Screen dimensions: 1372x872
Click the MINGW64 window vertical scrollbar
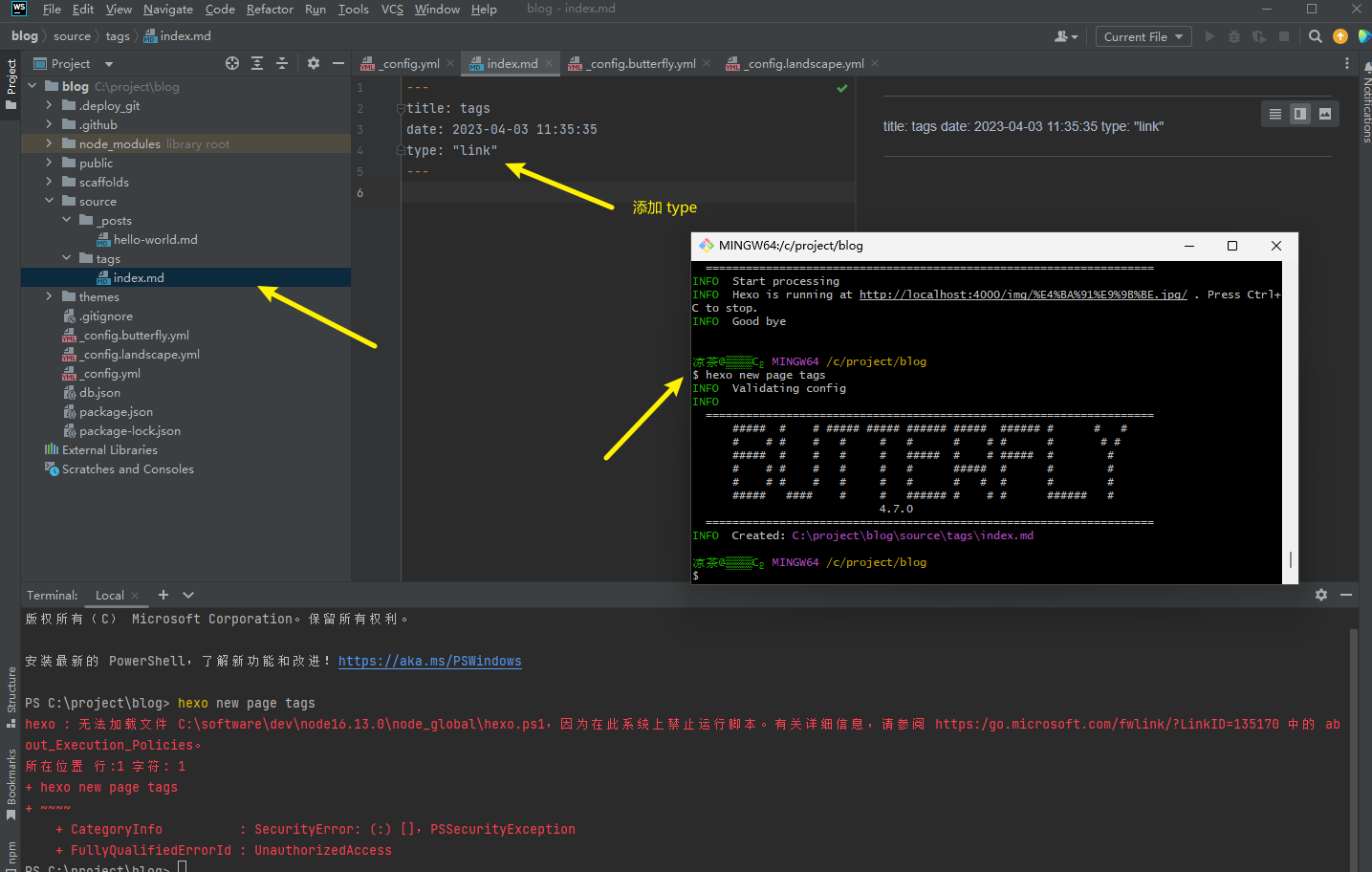[x=1291, y=558]
